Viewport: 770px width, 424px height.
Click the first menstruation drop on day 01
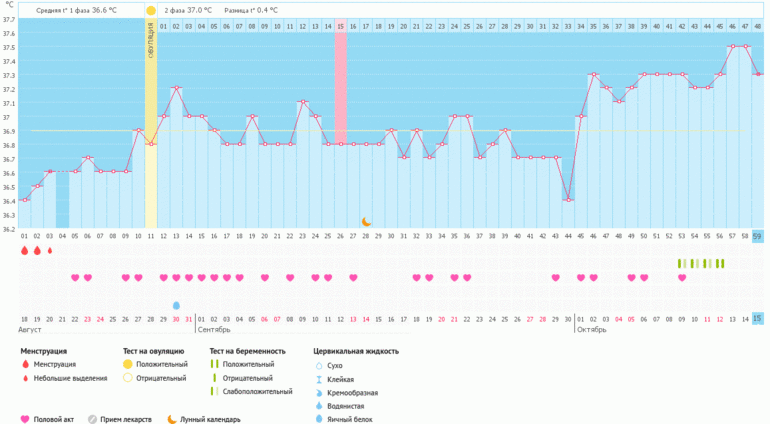(x=24, y=251)
